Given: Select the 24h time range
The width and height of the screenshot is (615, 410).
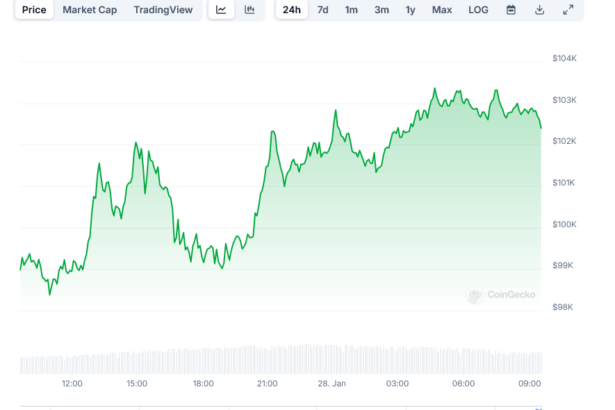Looking at the screenshot, I should (x=291, y=10).
